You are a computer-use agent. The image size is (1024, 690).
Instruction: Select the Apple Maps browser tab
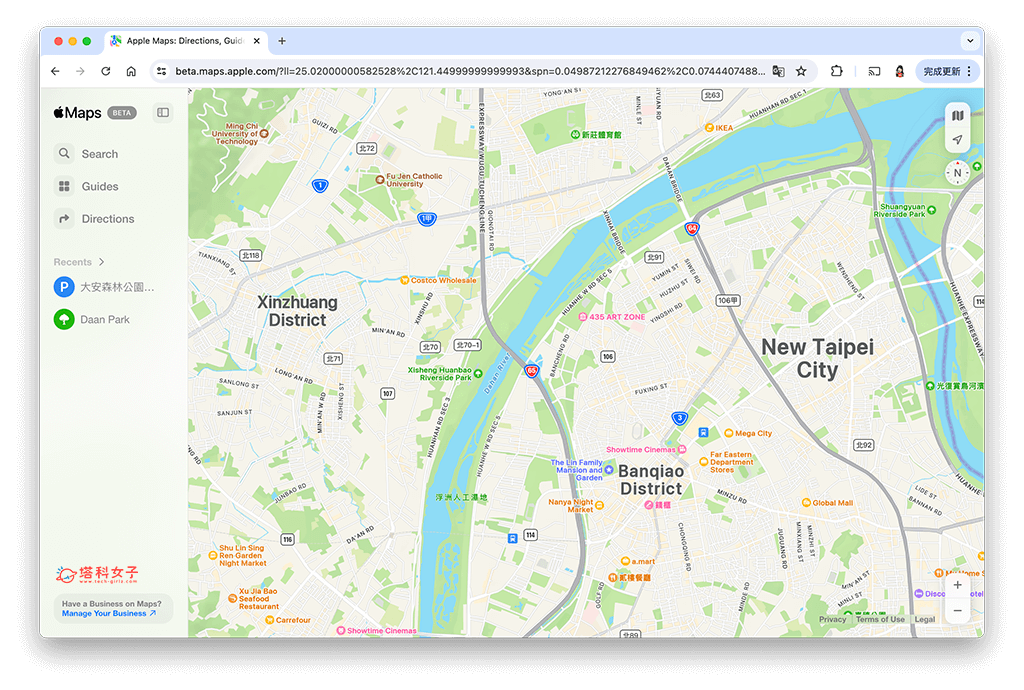tap(185, 40)
